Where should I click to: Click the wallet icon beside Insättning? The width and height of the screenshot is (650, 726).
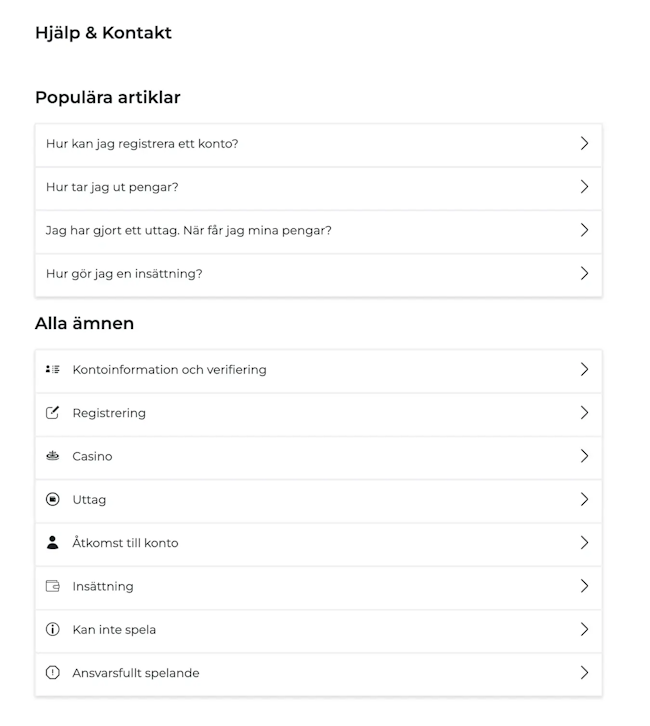tap(53, 586)
